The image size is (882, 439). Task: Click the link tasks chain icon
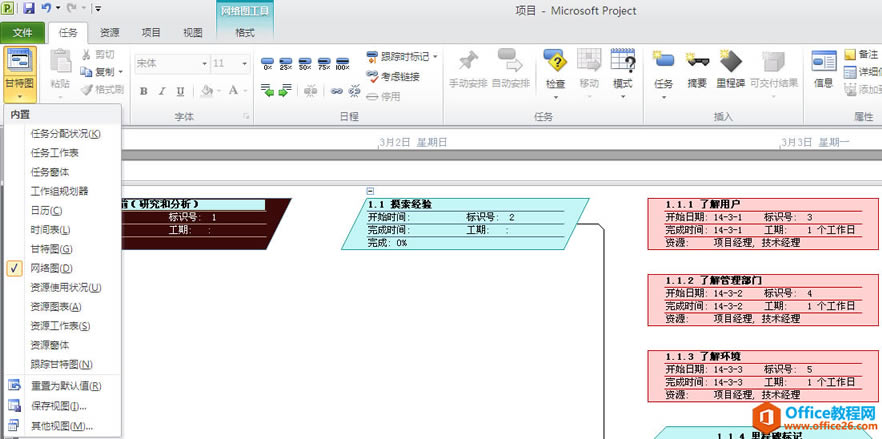click(336, 90)
